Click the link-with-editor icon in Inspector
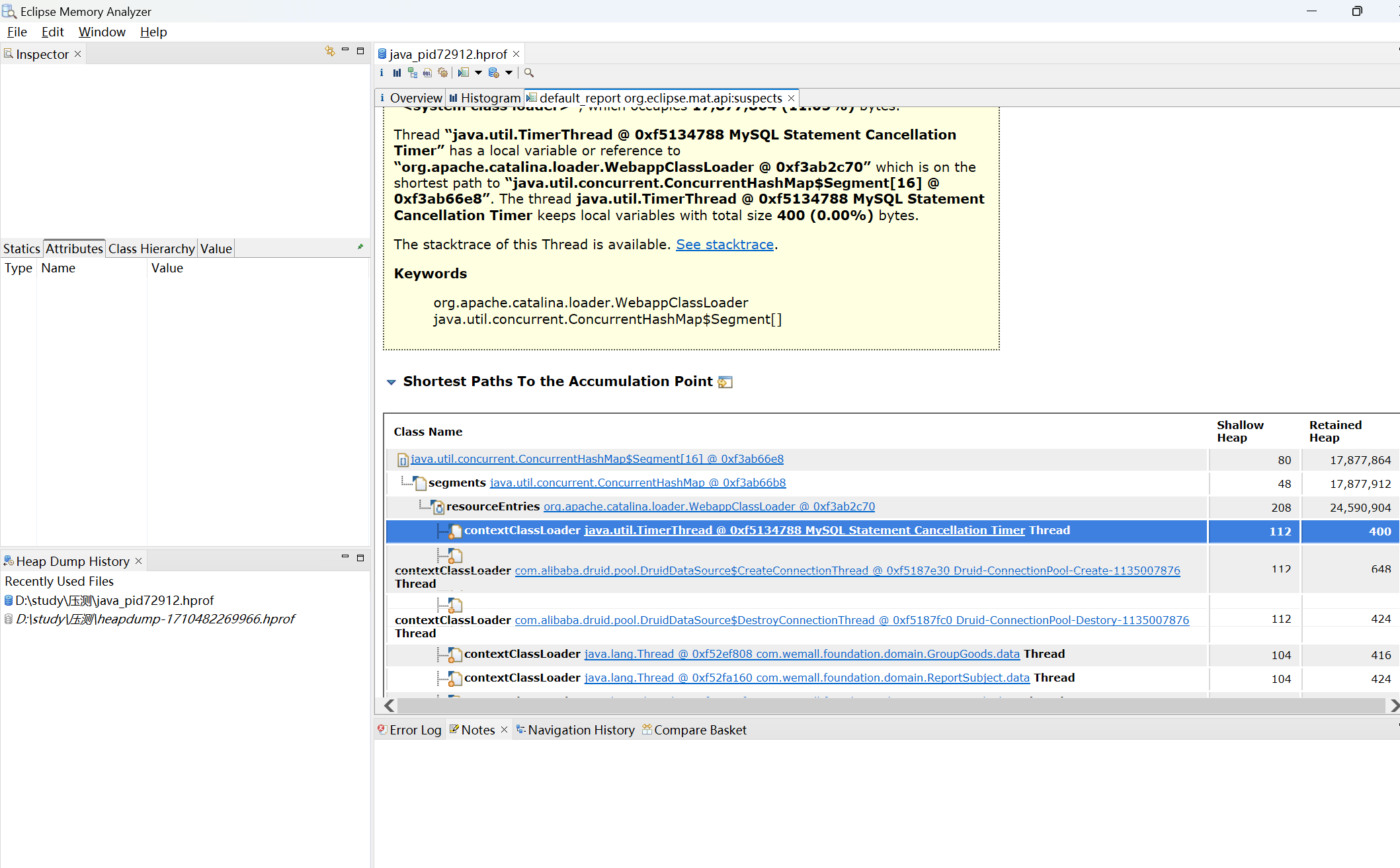1400x868 pixels. (x=329, y=51)
